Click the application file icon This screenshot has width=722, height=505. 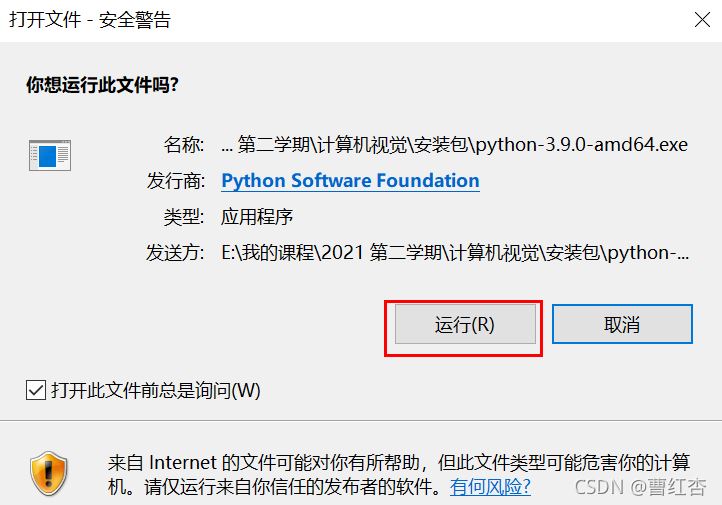(50, 155)
